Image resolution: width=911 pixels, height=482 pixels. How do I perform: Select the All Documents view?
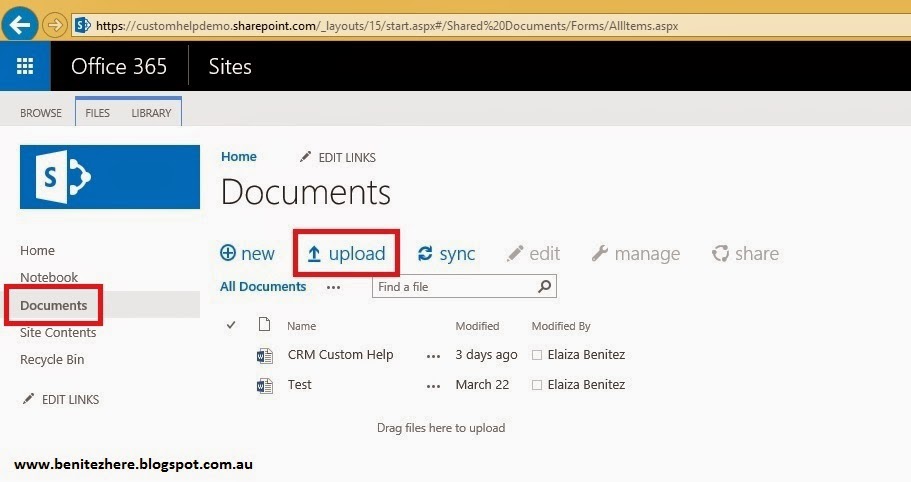tap(263, 286)
